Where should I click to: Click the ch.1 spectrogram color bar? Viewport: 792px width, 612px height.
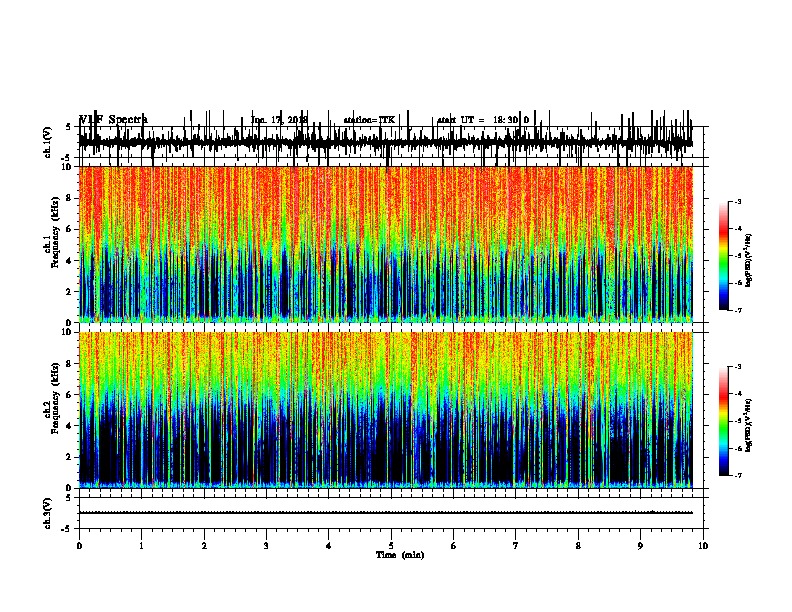pos(724,256)
